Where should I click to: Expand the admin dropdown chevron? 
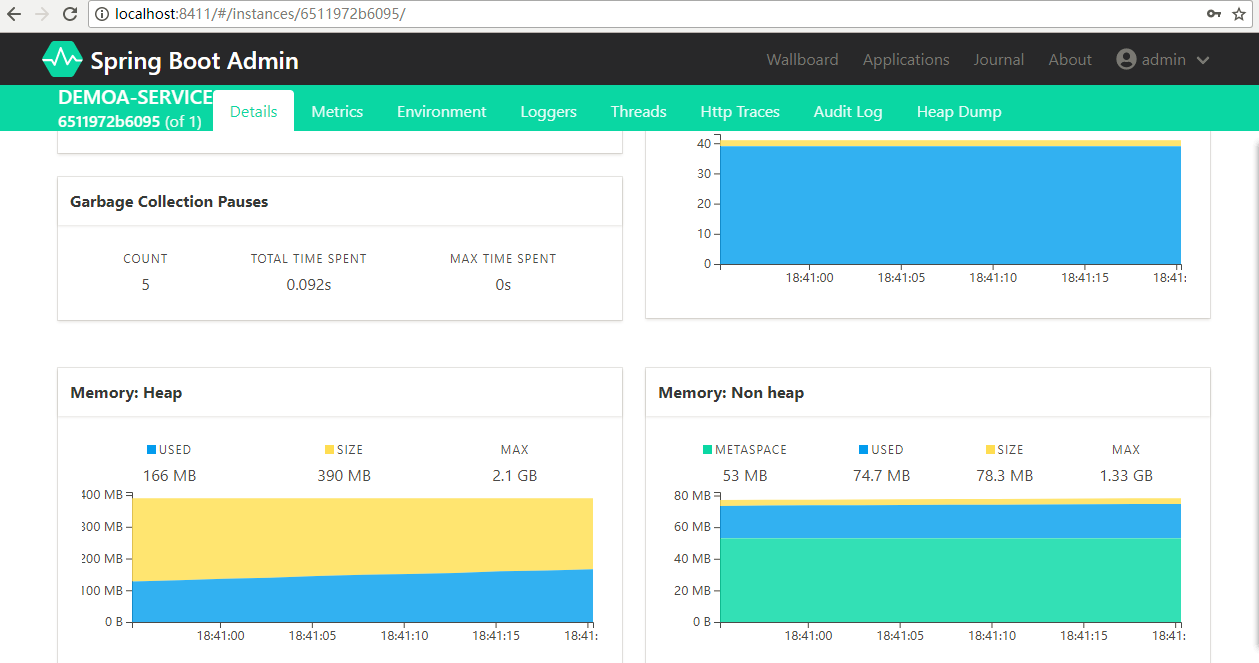pyautogui.click(x=1203, y=60)
